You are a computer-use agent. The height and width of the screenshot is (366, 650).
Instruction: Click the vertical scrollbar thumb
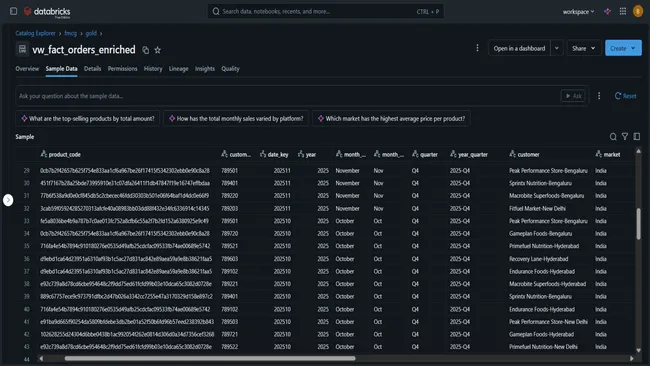tap(638, 224)
